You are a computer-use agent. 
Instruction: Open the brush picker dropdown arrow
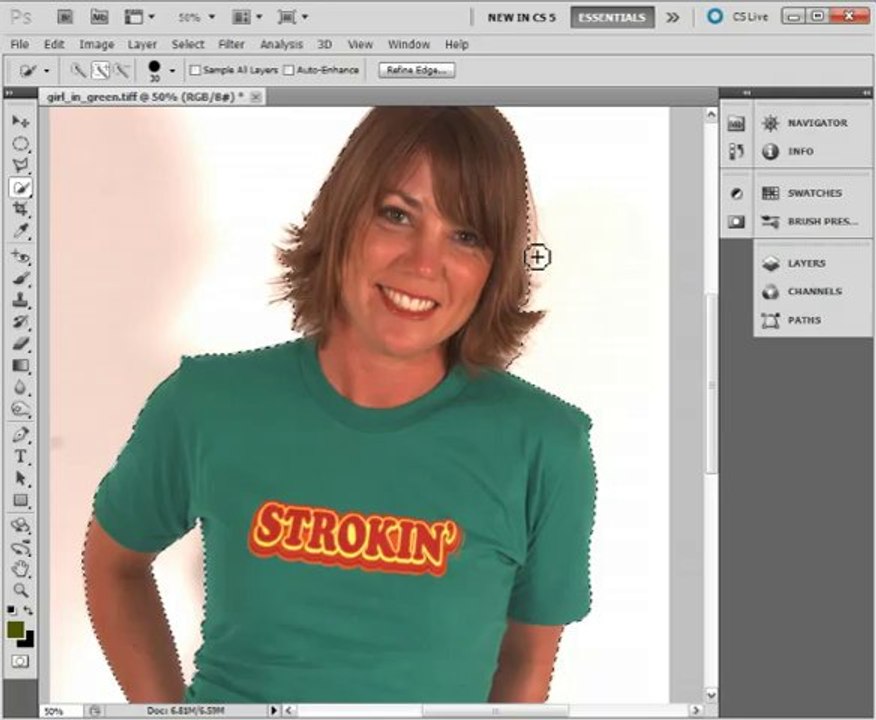[x=173, y=71]
